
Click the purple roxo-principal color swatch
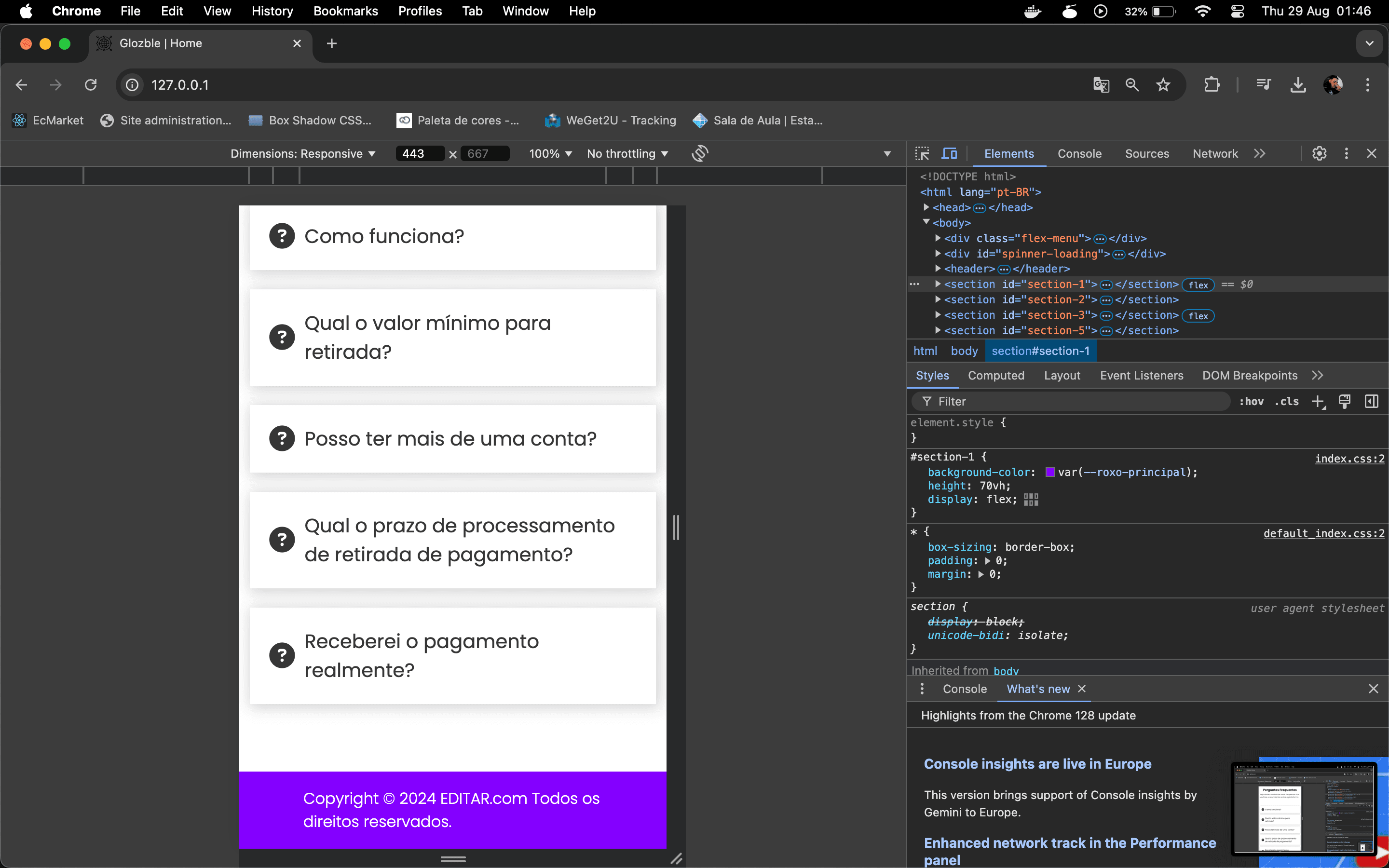[x=1050, y=473]
